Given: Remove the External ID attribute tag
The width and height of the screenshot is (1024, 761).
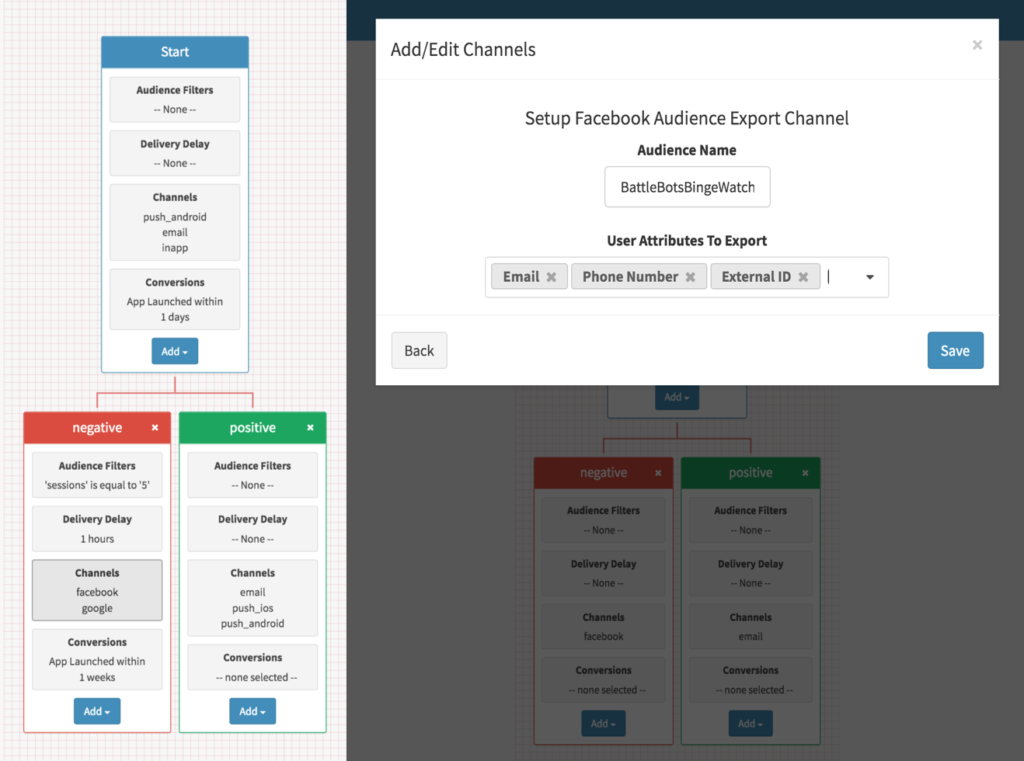Looking at the screenshot, I should (x=803, y=277).
